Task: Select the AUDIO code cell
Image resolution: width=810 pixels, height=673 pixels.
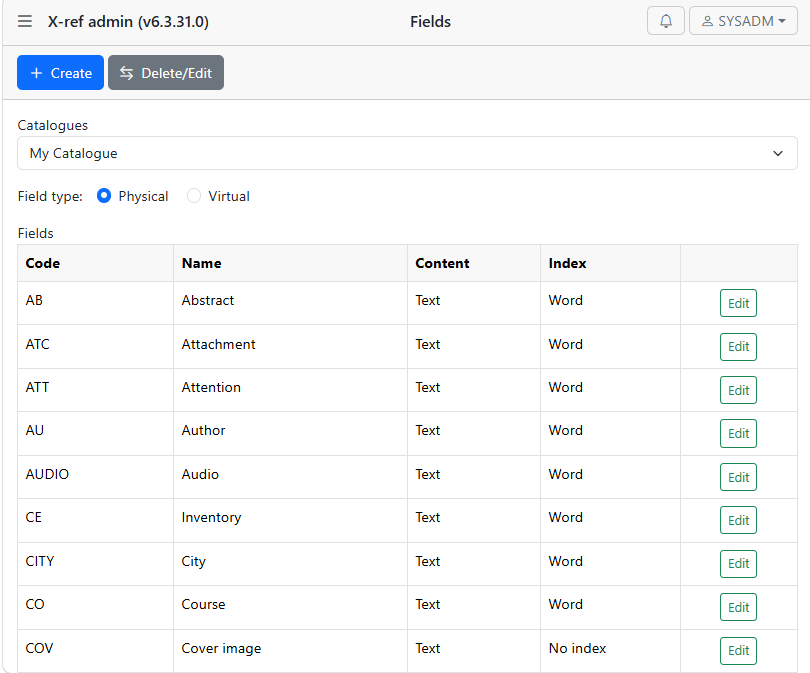Action: 96,477
